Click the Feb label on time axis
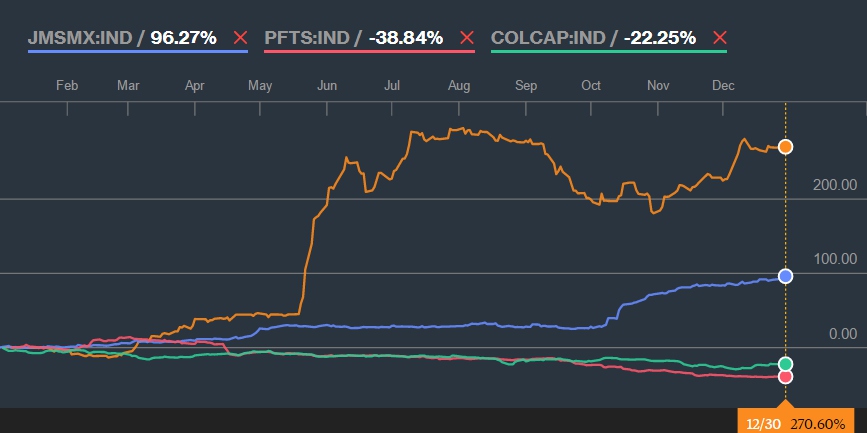 (x=67, y=86)
